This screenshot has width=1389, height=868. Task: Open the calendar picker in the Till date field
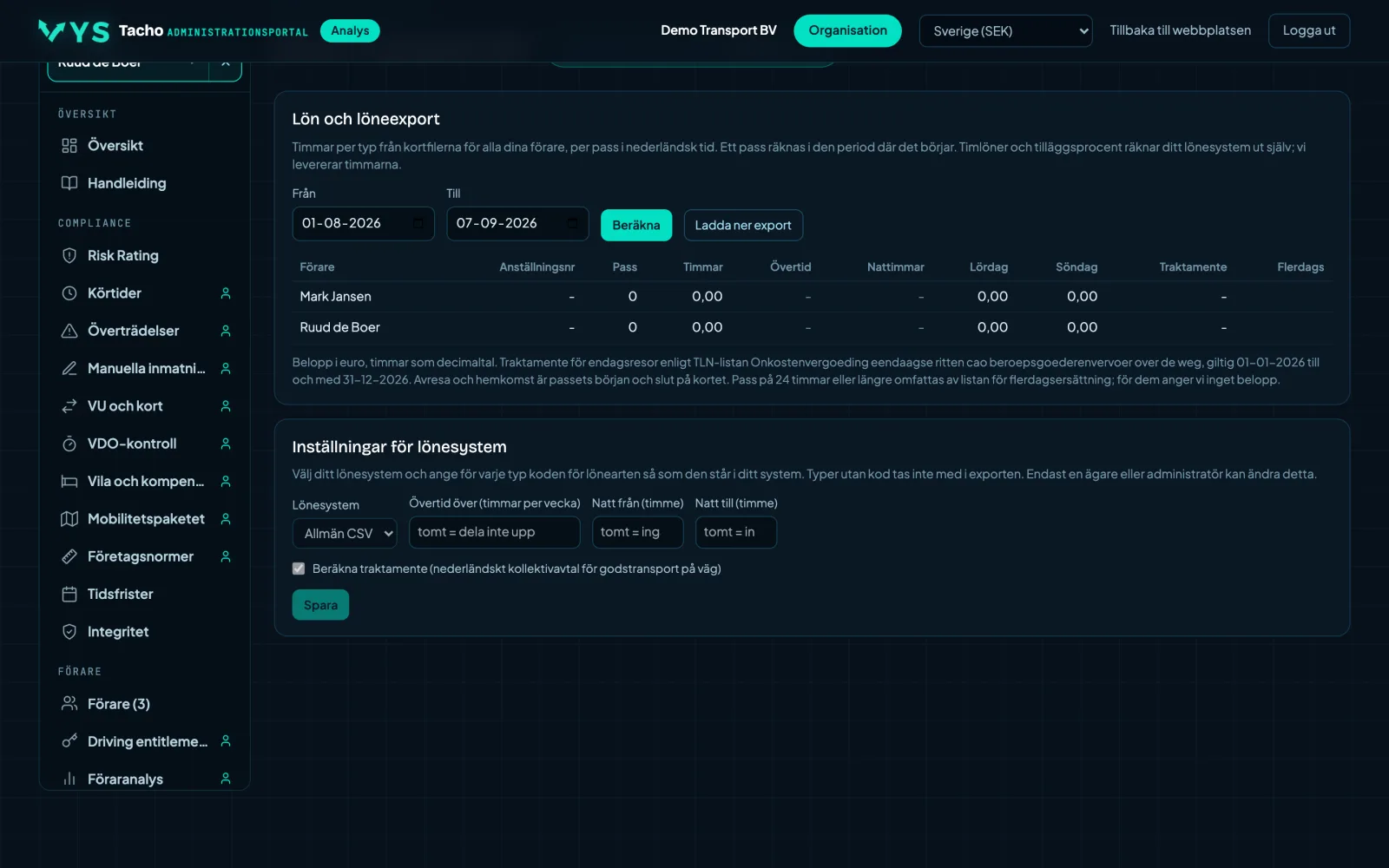pos(573,224)
